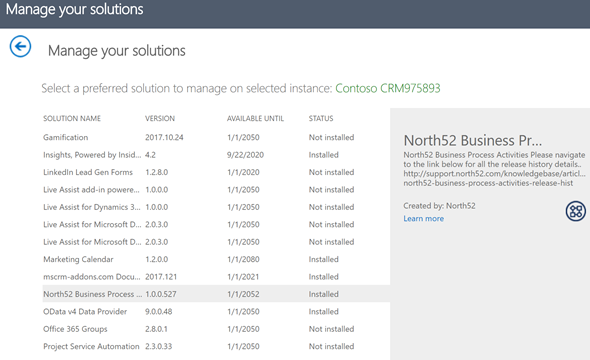The image size is (590, 360).
Task: Select Project Service Automation row
Action: pyautogui.click(x=216, y=346)
